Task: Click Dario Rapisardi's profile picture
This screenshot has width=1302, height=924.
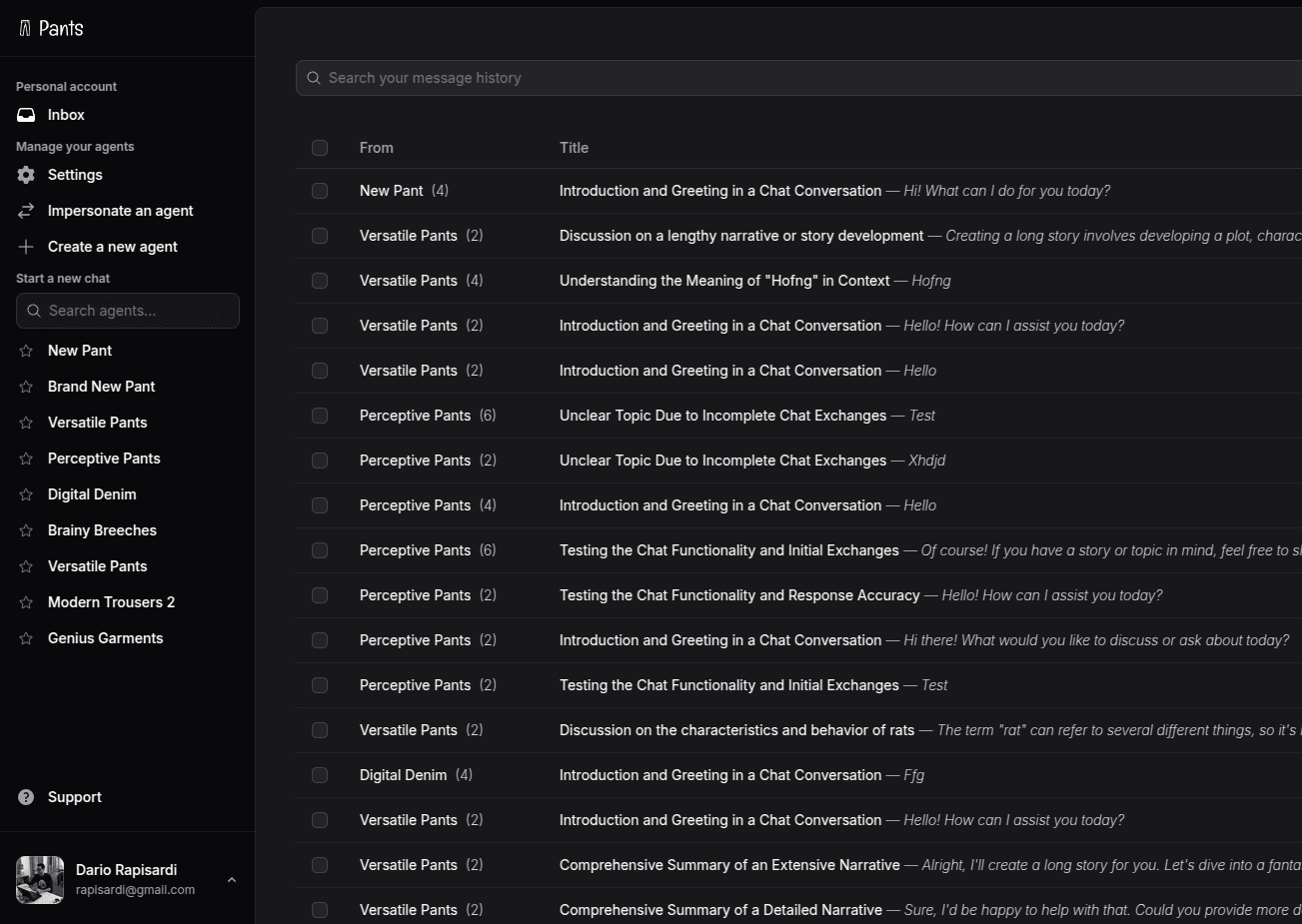Action: pos(39,879)
